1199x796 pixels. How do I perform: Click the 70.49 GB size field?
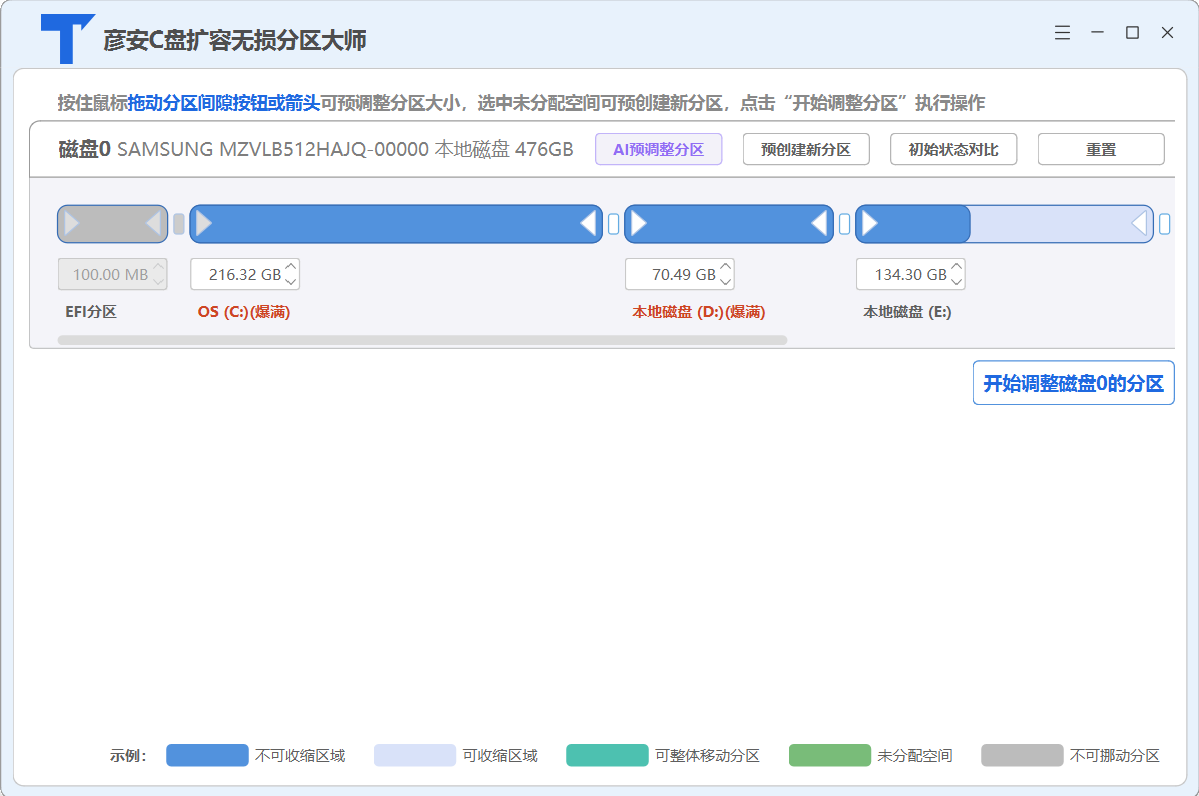coord(680,275)
